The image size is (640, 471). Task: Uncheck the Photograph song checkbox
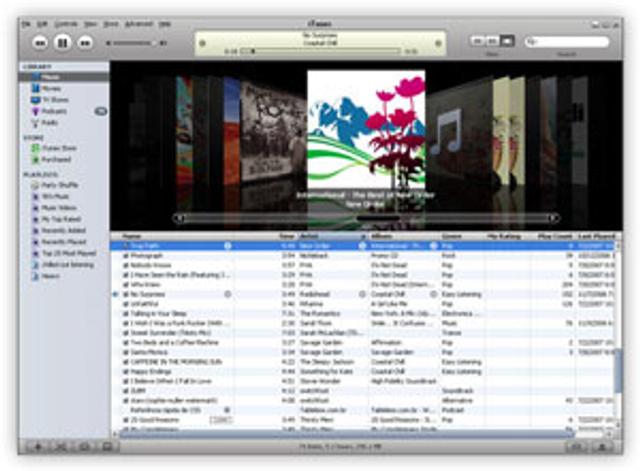(126, 256)
